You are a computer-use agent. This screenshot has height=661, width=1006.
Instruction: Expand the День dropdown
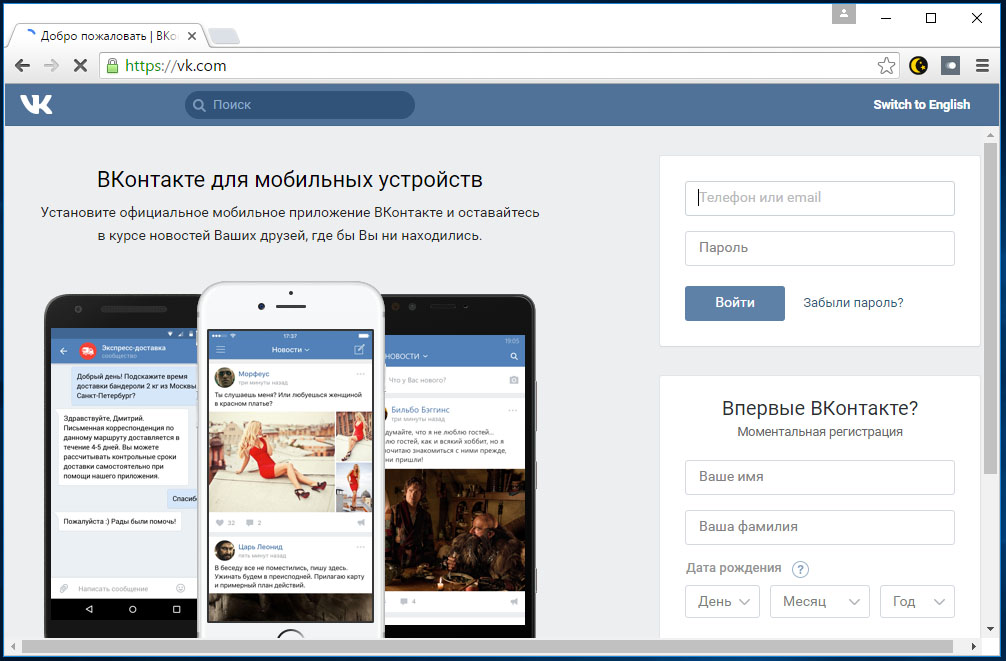[722, 601]
